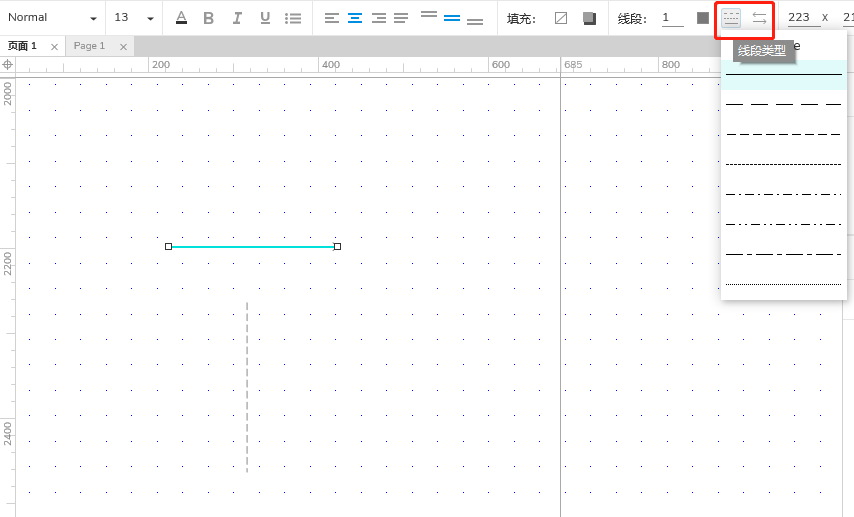
Task: Align text to the right
Action: click(x=379, y=19)
